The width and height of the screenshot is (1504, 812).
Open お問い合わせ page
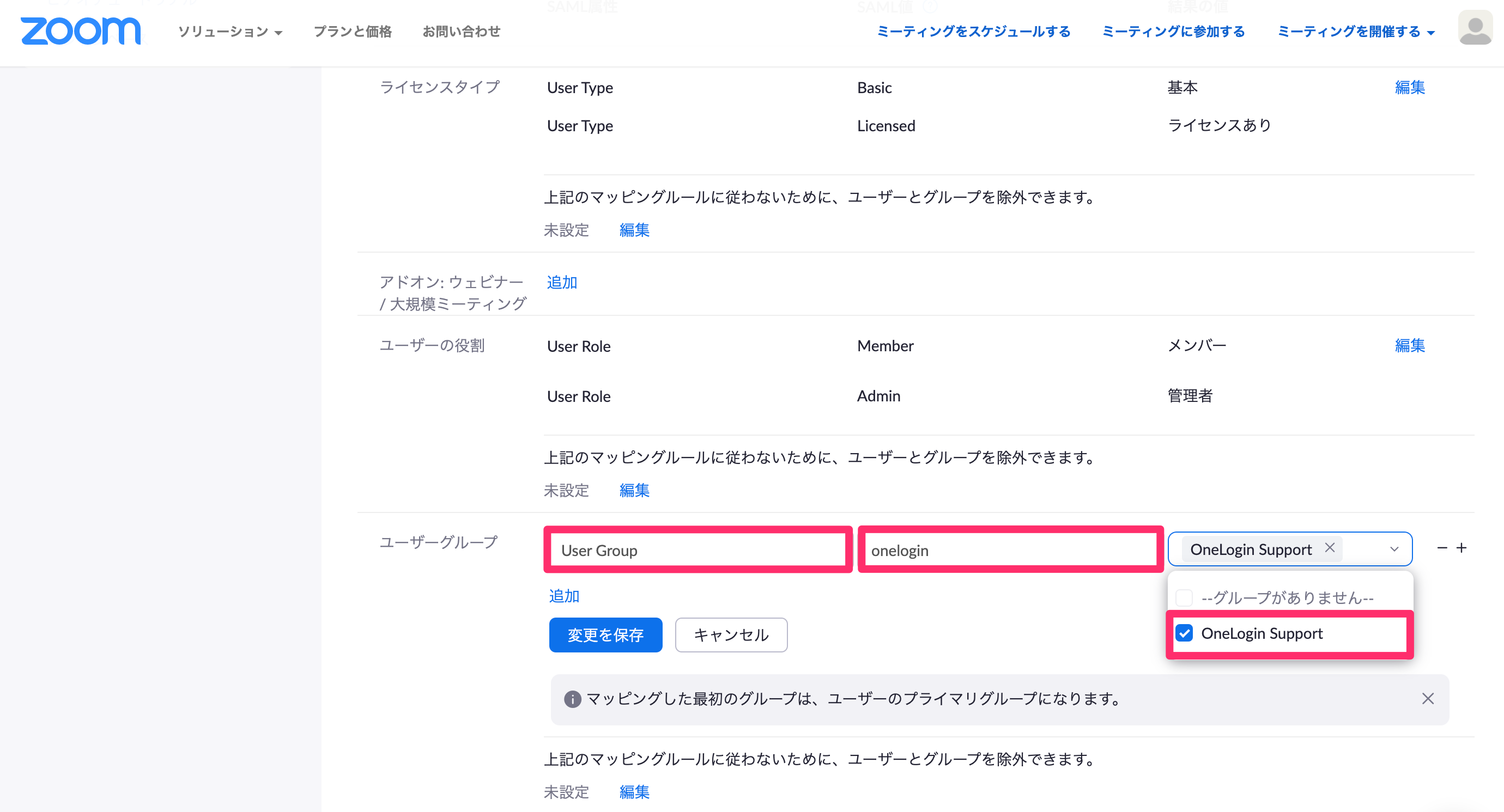pyautogui.click(x=461, y=32)
